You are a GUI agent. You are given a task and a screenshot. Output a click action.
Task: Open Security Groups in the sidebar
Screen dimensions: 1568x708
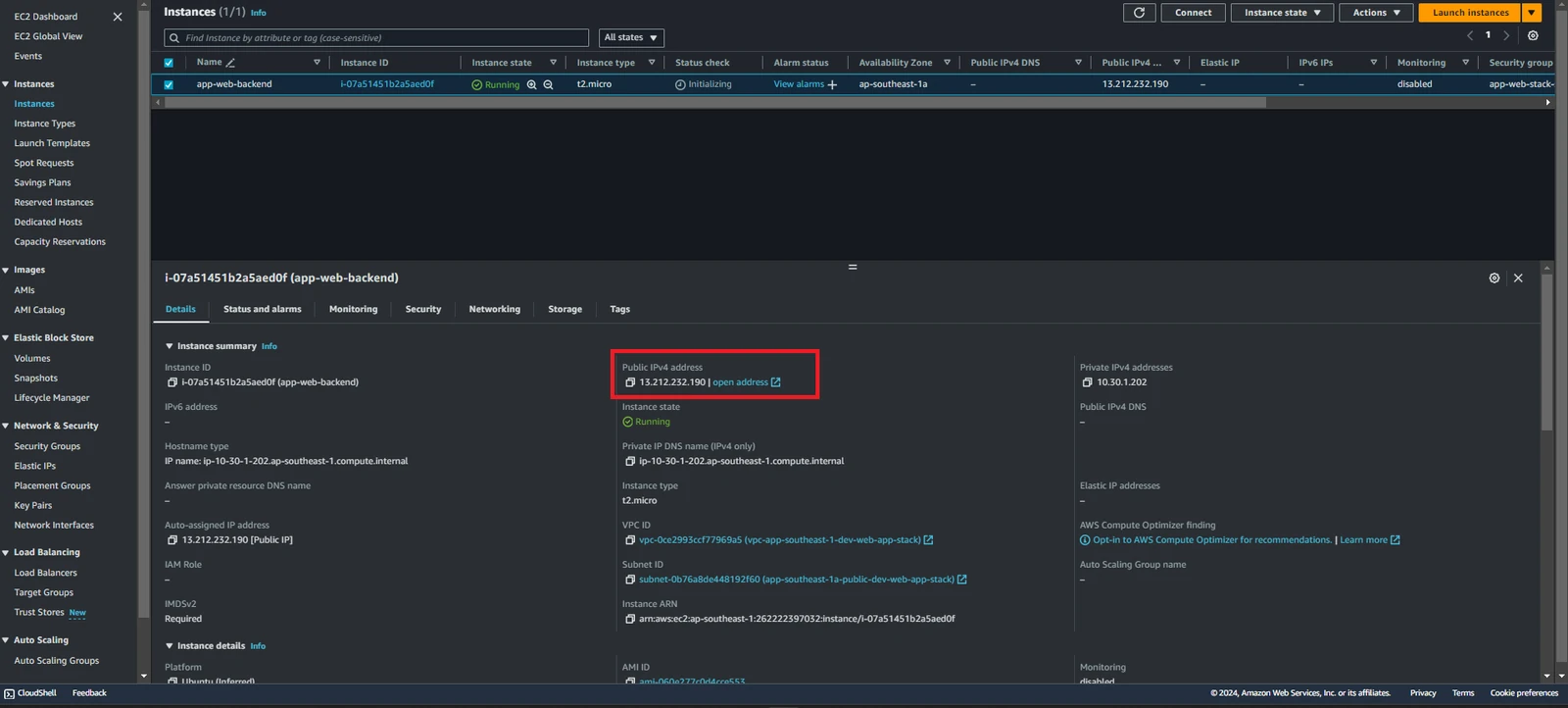[x=47, y=447]
